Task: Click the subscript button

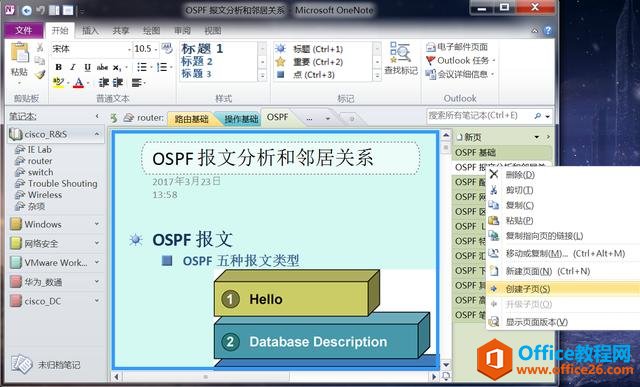Action: (x=117, y=67)
